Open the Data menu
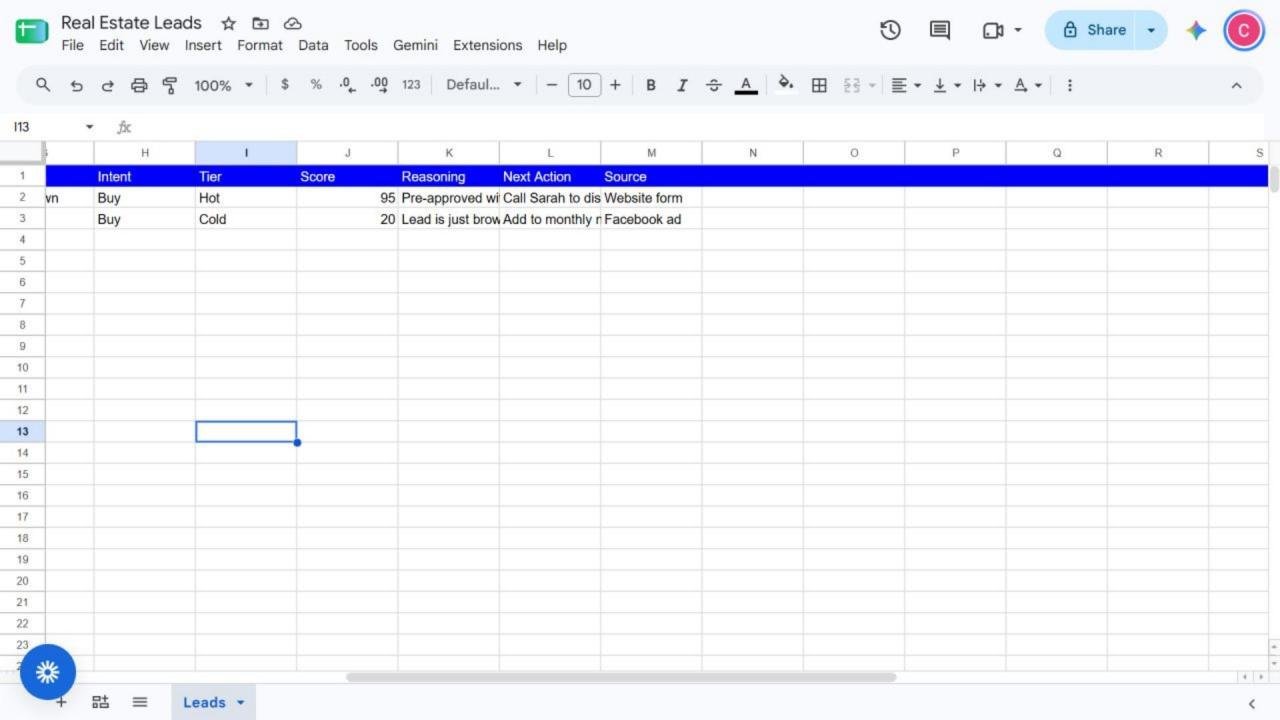The image size is (1280, 720). pyautogui.click(x=313, y=45)
